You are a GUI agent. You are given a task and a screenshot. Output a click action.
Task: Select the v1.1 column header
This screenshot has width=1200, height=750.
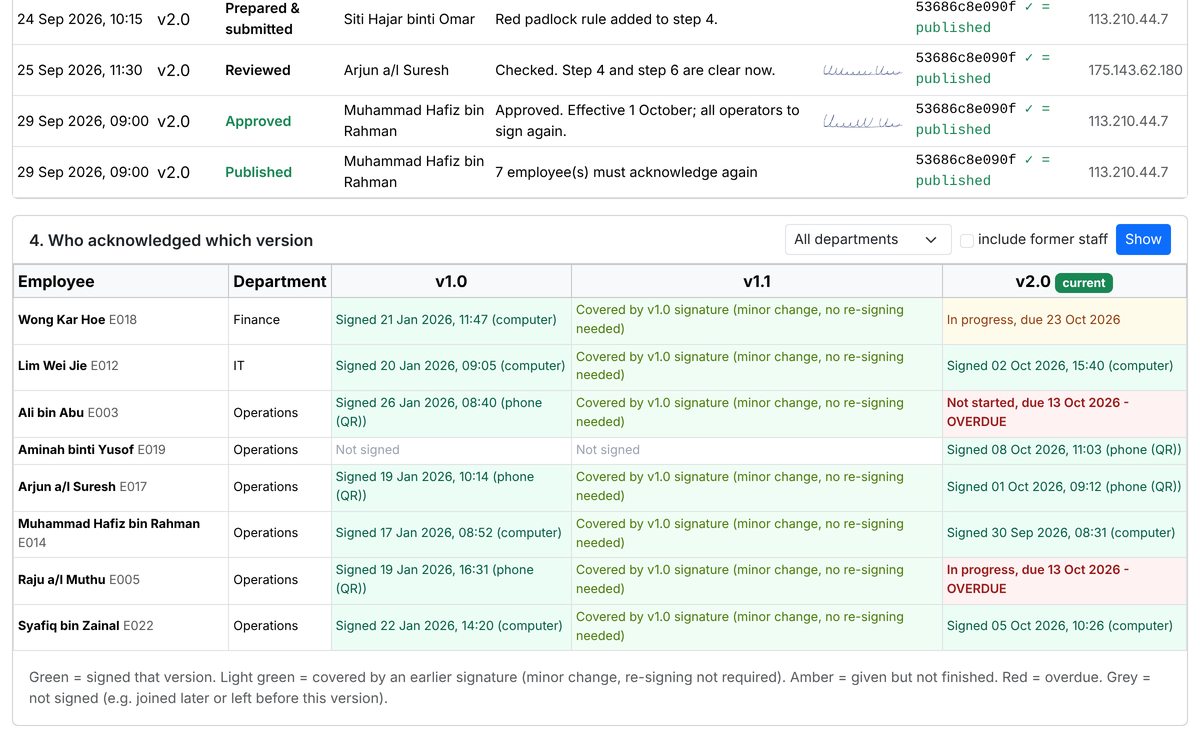757,282
